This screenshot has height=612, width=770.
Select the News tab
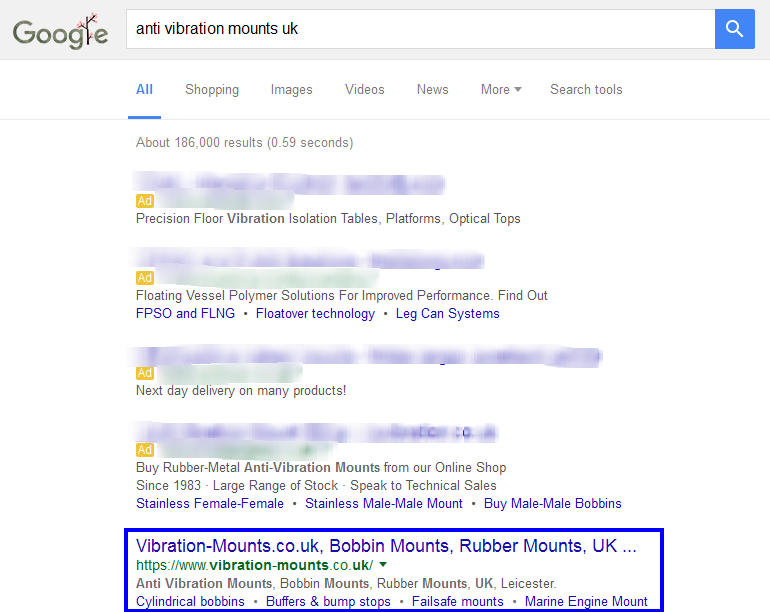(x=433, y=89)
